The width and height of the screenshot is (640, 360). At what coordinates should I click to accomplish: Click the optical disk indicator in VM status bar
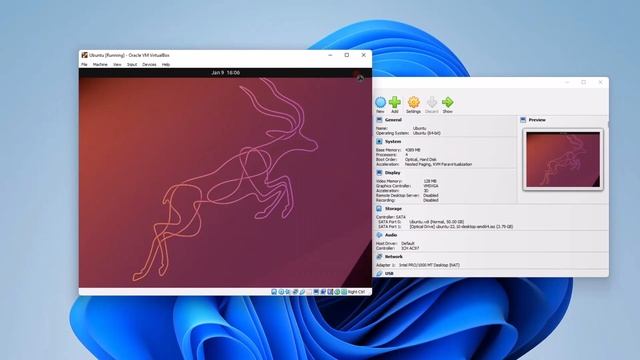pos(281,292)
